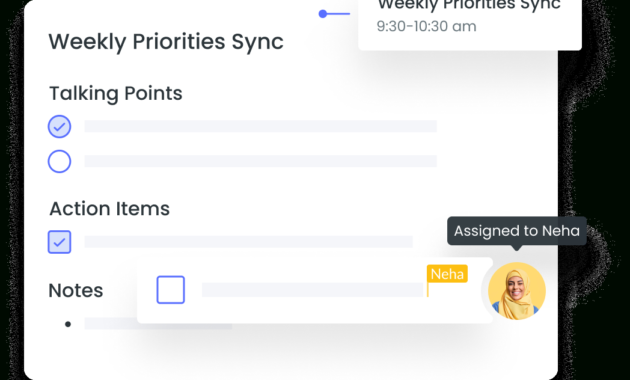Click the yellow Neha cursor tag
Screen dimensions: 630x380
tap(447, 274)
